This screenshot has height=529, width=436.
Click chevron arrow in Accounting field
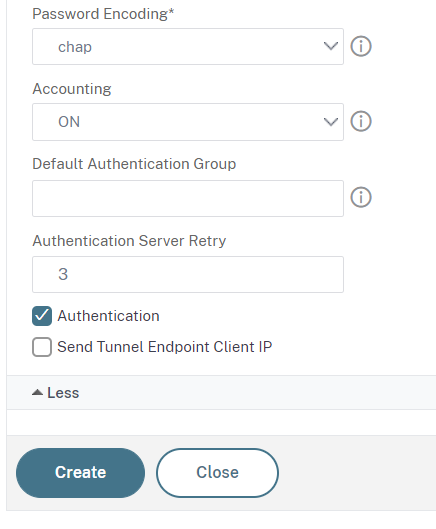331,122
